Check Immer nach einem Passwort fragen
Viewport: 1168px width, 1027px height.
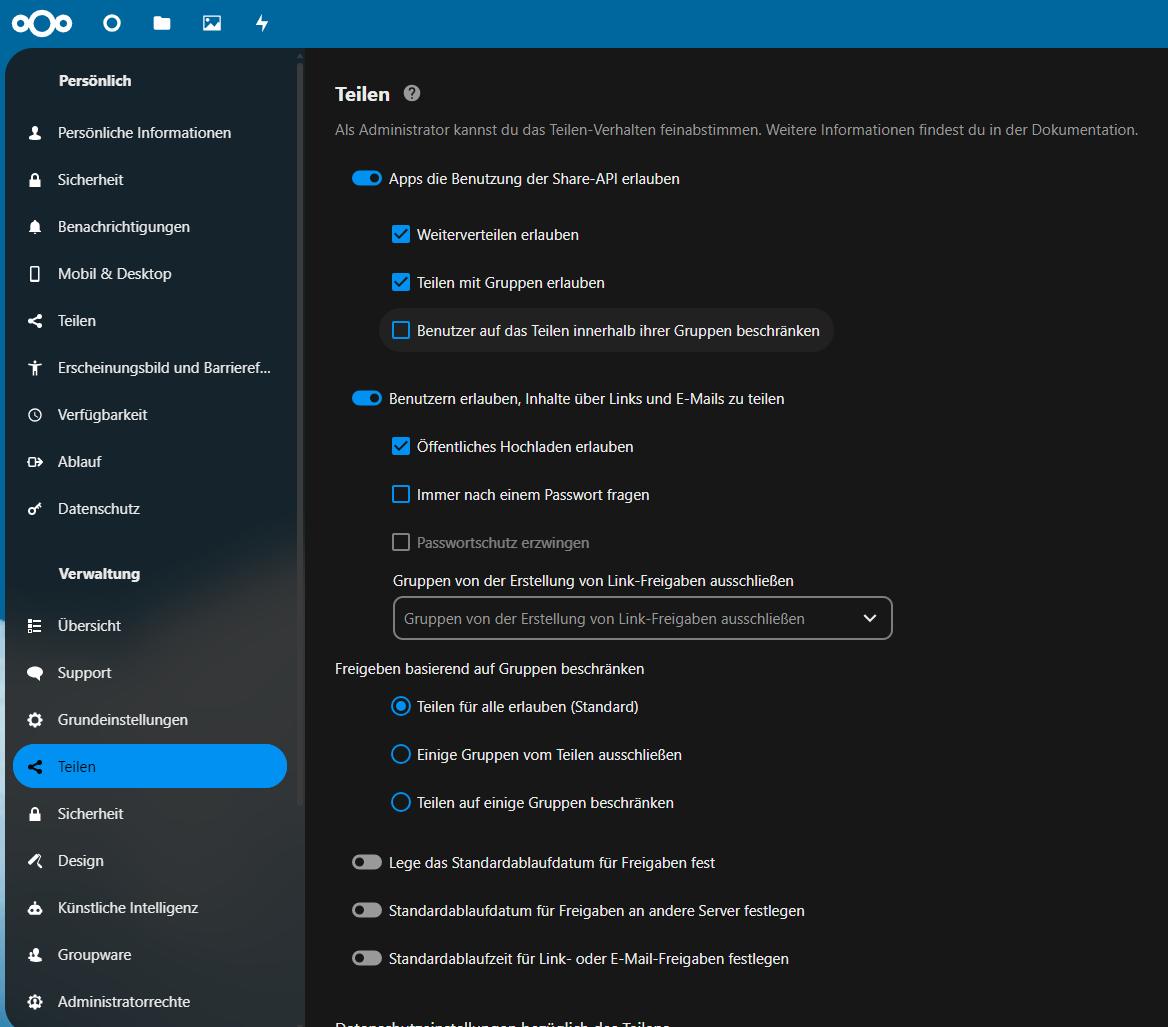point(401,495)
